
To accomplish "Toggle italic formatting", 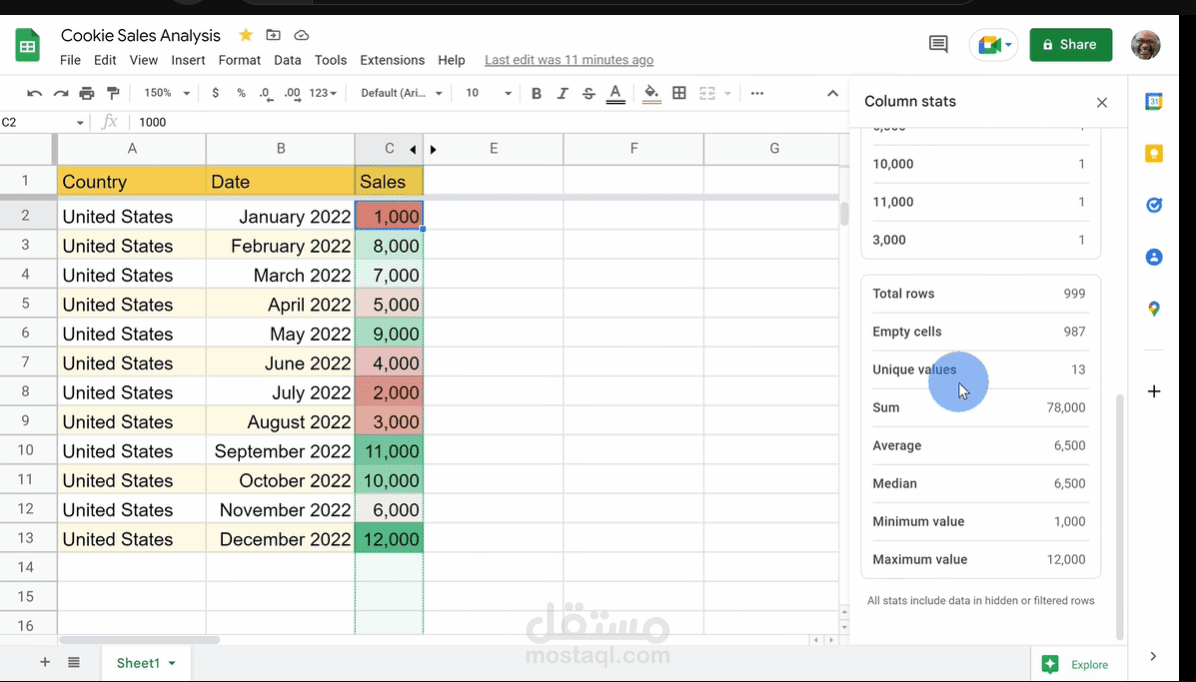I will [562, 92].
